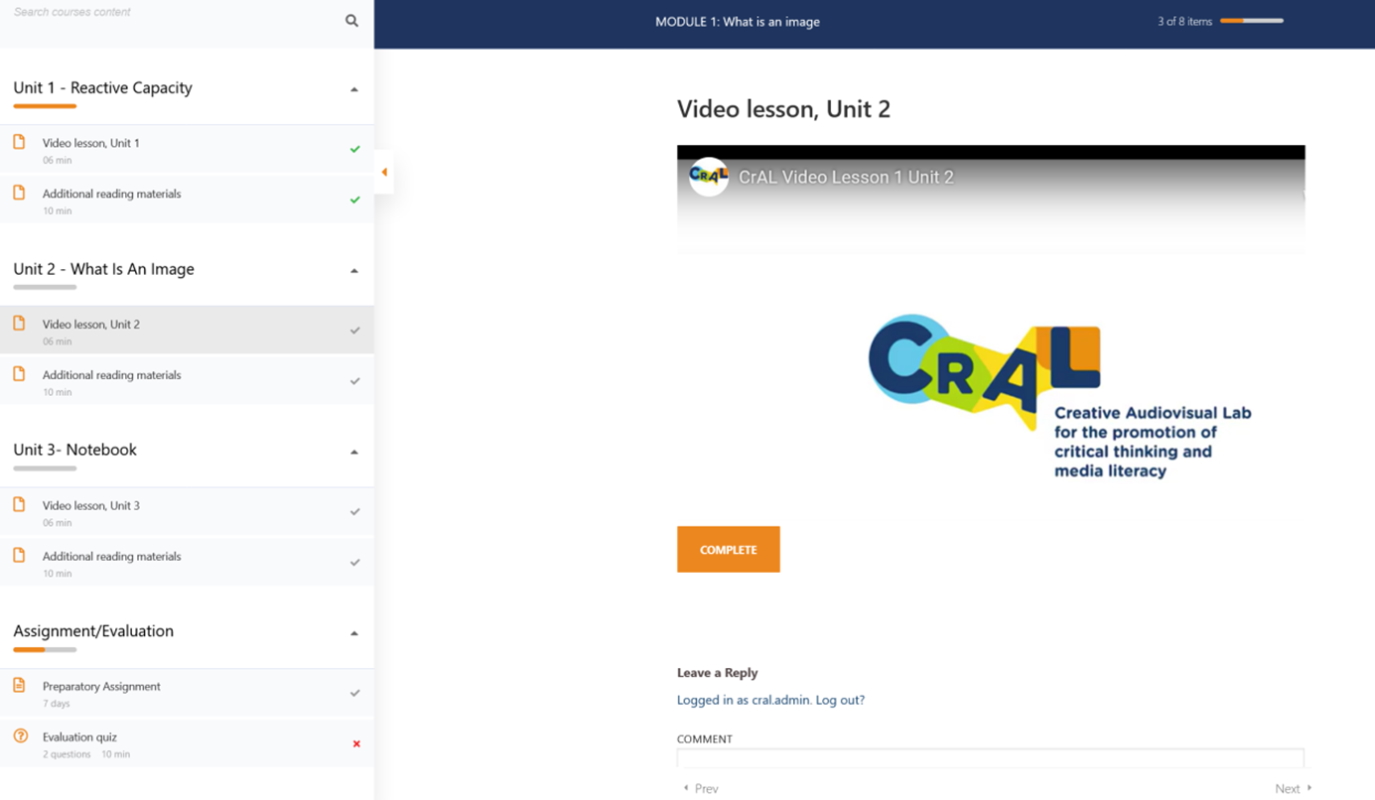Collapse the sidebar with orange arrow
This screenshot has width=1375, height=800.
(384, 172)
